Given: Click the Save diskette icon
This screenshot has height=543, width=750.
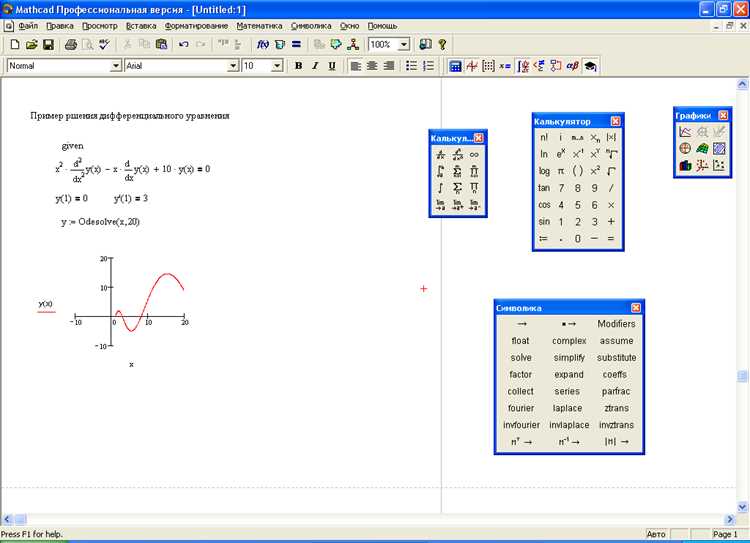Looking at the screenshot, I should point(48,44).
